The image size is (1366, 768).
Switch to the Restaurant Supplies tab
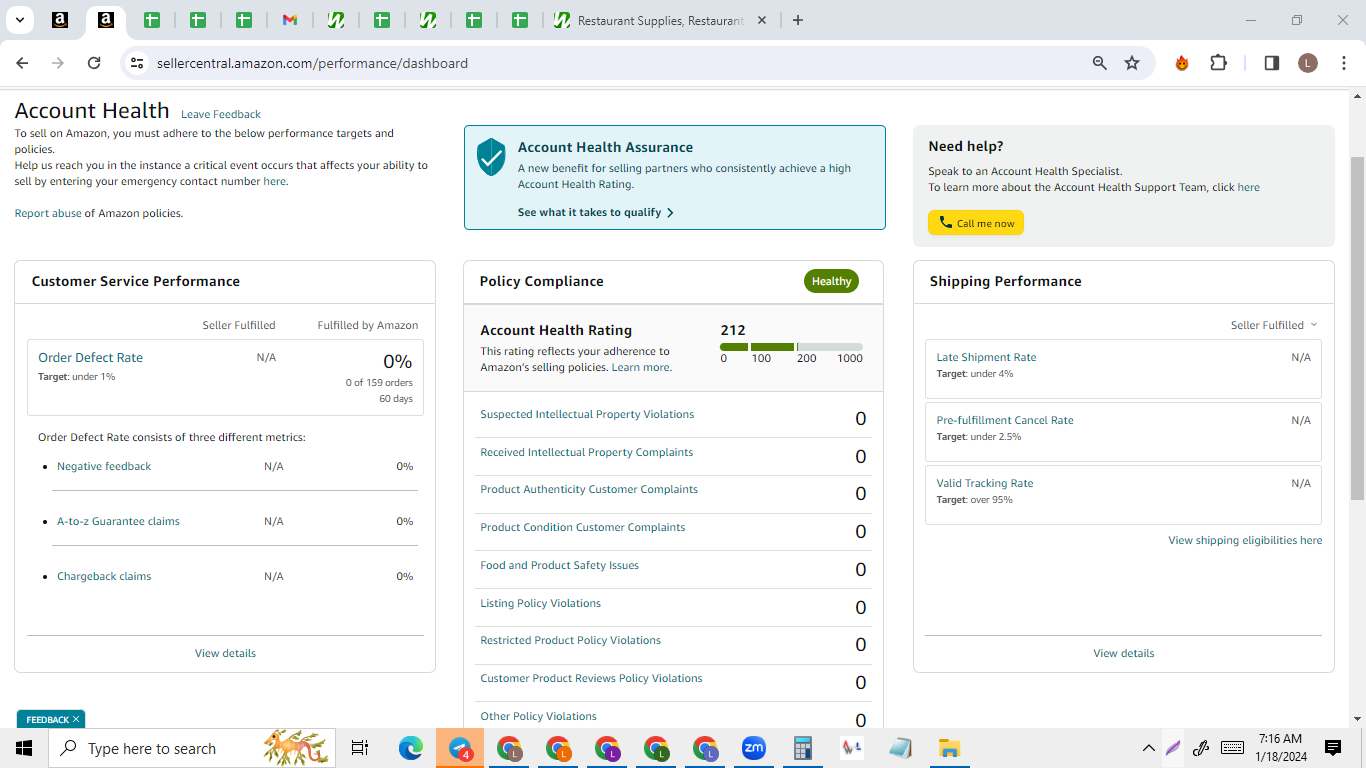660,20
